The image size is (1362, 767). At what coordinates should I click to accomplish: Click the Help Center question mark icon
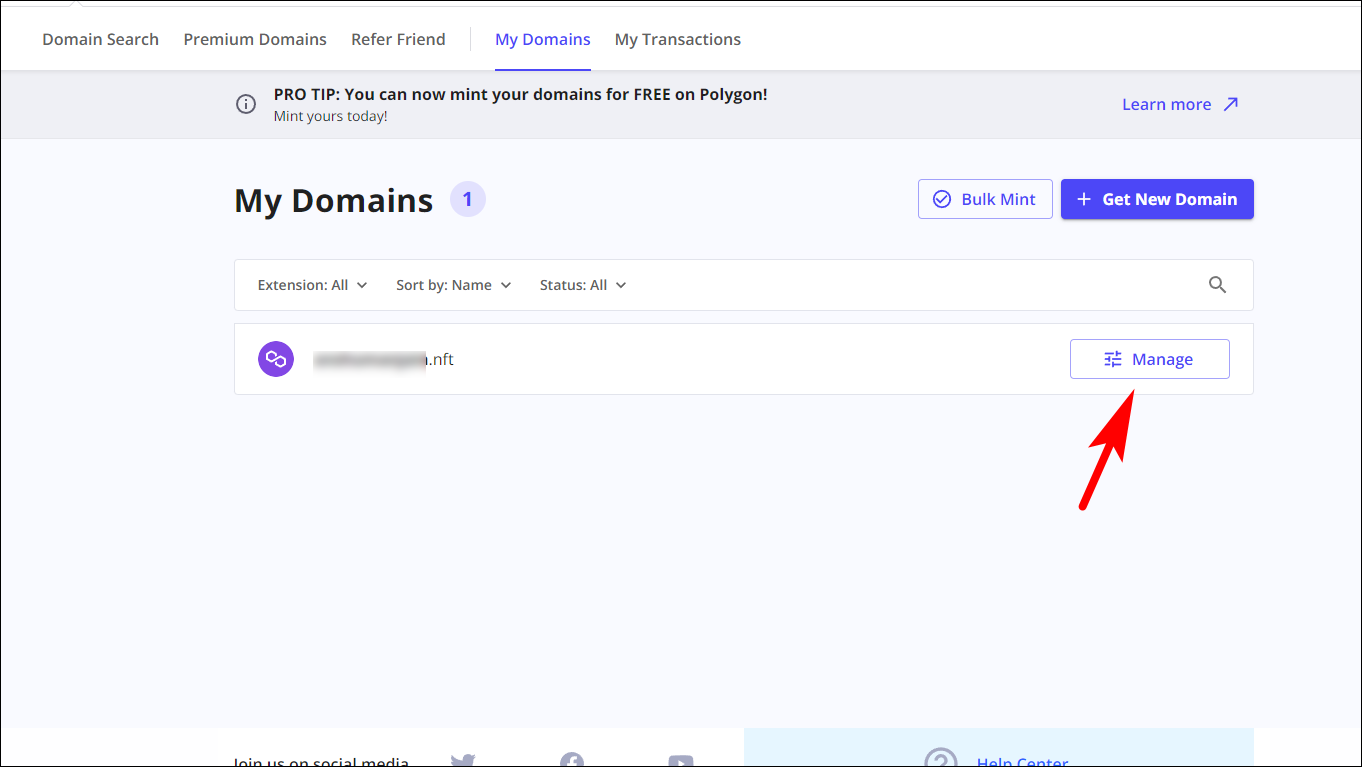point(941,758)
